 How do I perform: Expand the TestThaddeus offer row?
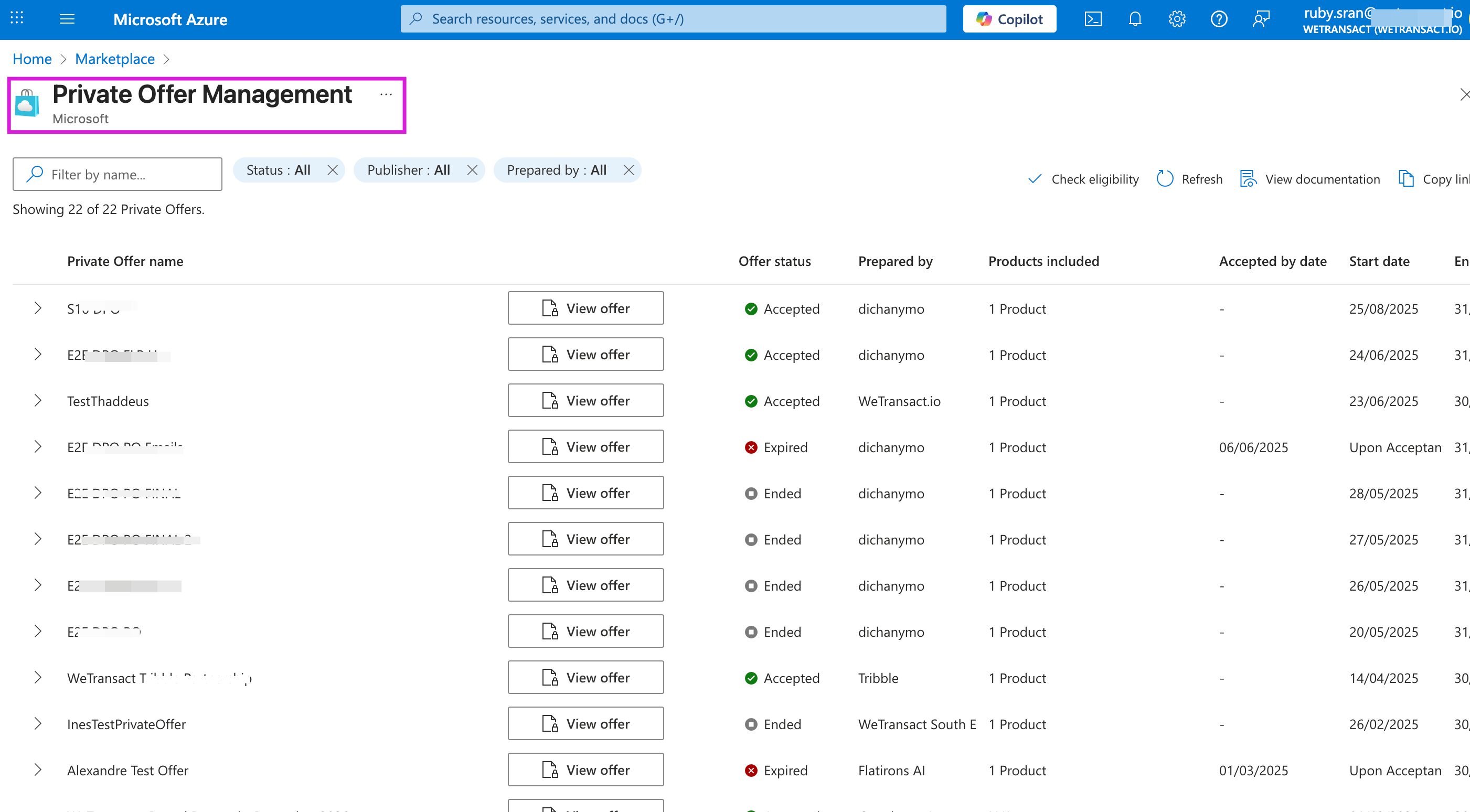tap(38, 401)
